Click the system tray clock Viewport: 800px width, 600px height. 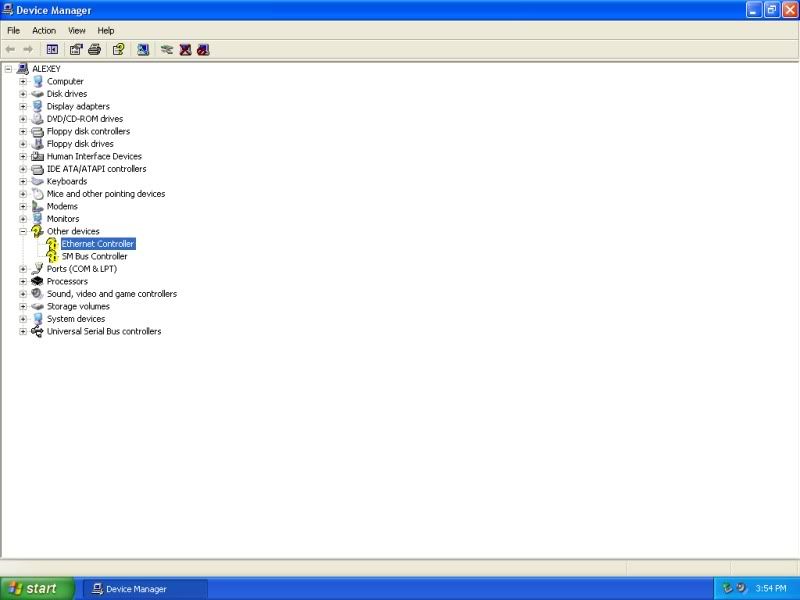click(x=771, y=588)
